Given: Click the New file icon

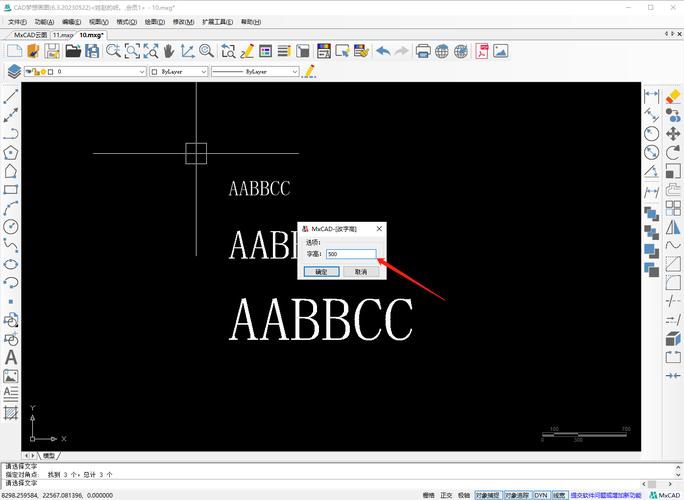Looking at the screenshot, I should (x=14, y=50).
